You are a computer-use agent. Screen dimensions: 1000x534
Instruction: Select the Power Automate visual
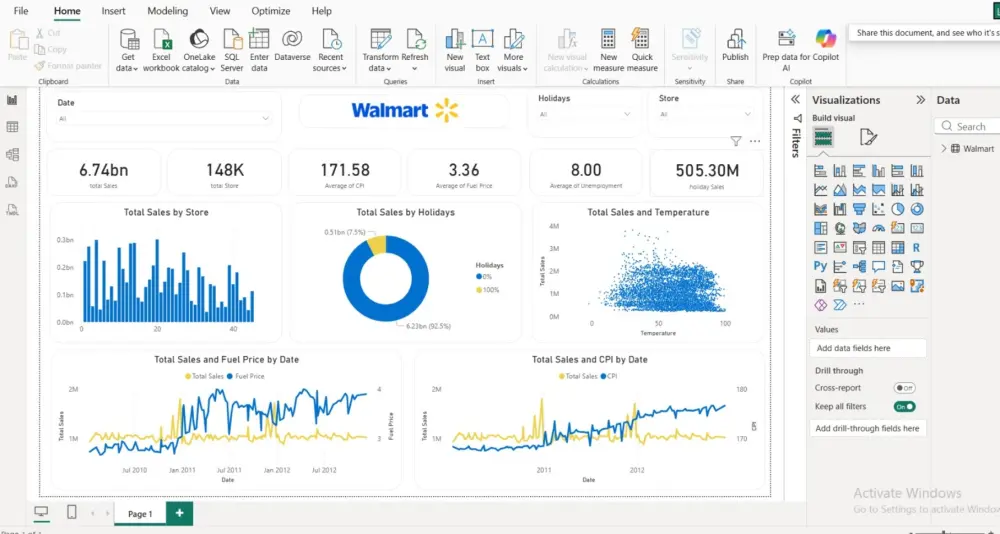840,305
